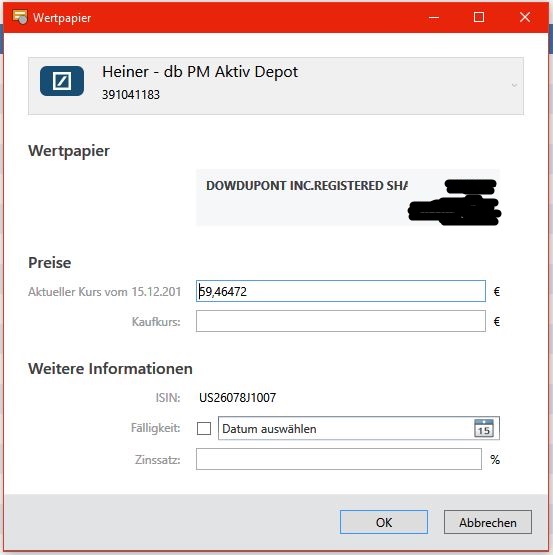553x555 pixels.
Task: Minimize the Wertpapier window
Action: [x=434, y=17]
